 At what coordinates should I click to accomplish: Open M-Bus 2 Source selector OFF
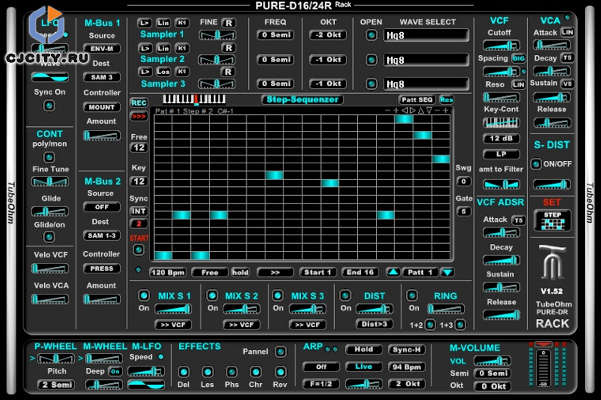coord(102,207)
